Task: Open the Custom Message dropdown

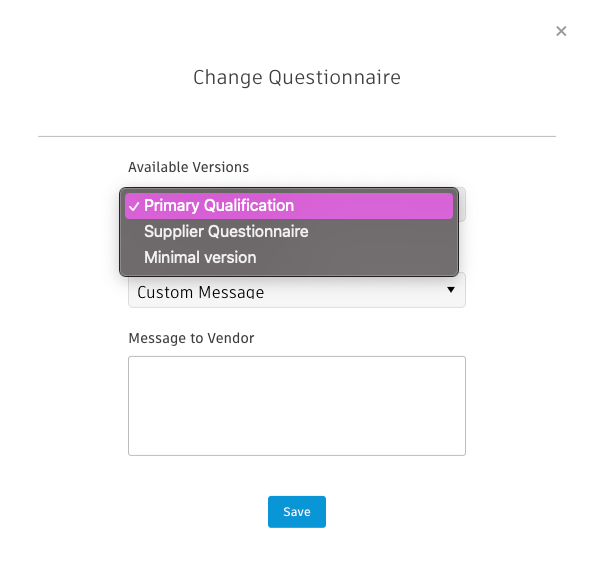Action: pos(297,292)
